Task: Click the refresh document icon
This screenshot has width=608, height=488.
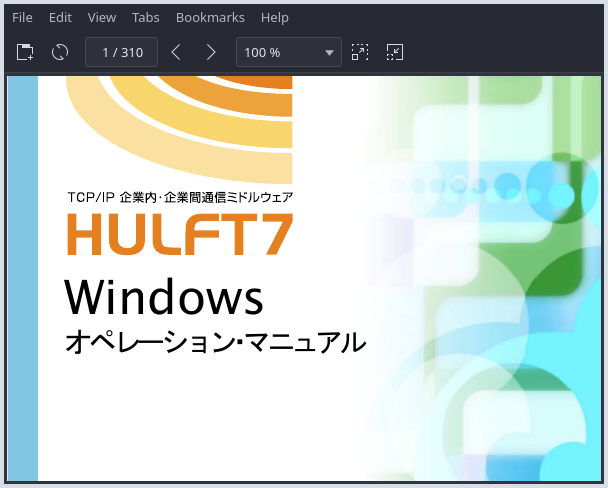Action: [60, 52]
